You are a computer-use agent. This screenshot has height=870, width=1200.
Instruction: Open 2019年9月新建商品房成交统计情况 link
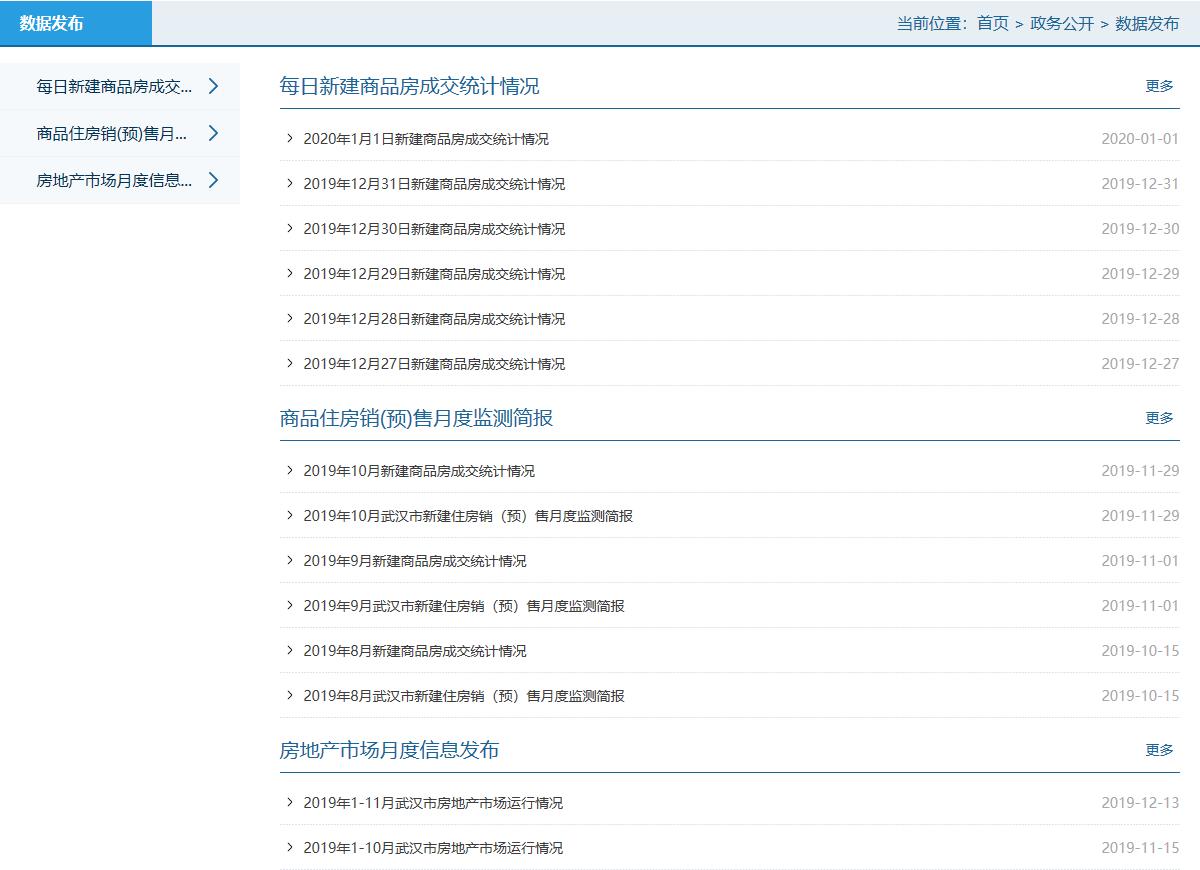click(415, 561)
